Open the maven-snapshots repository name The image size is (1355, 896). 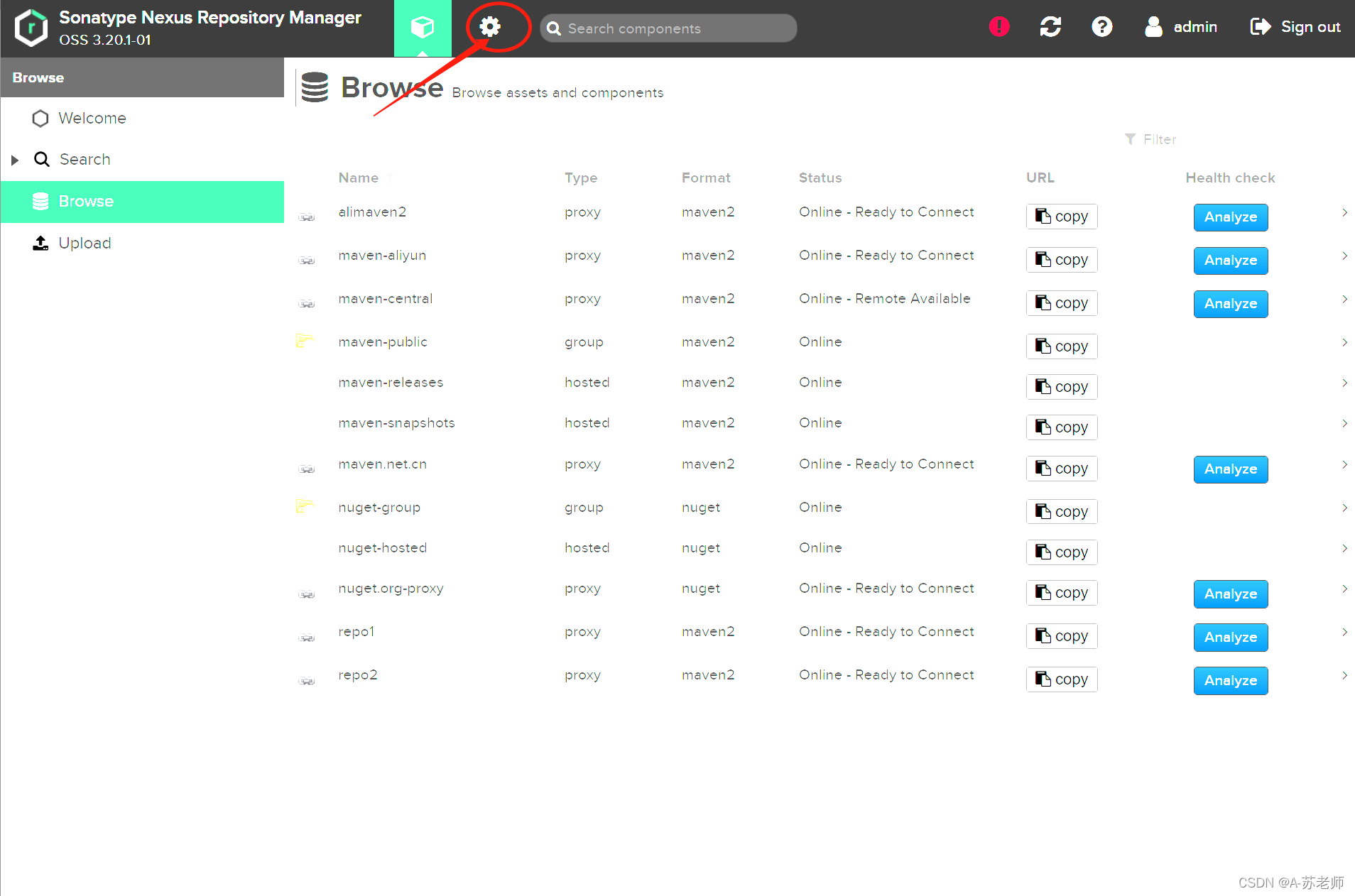pos(396,423)
